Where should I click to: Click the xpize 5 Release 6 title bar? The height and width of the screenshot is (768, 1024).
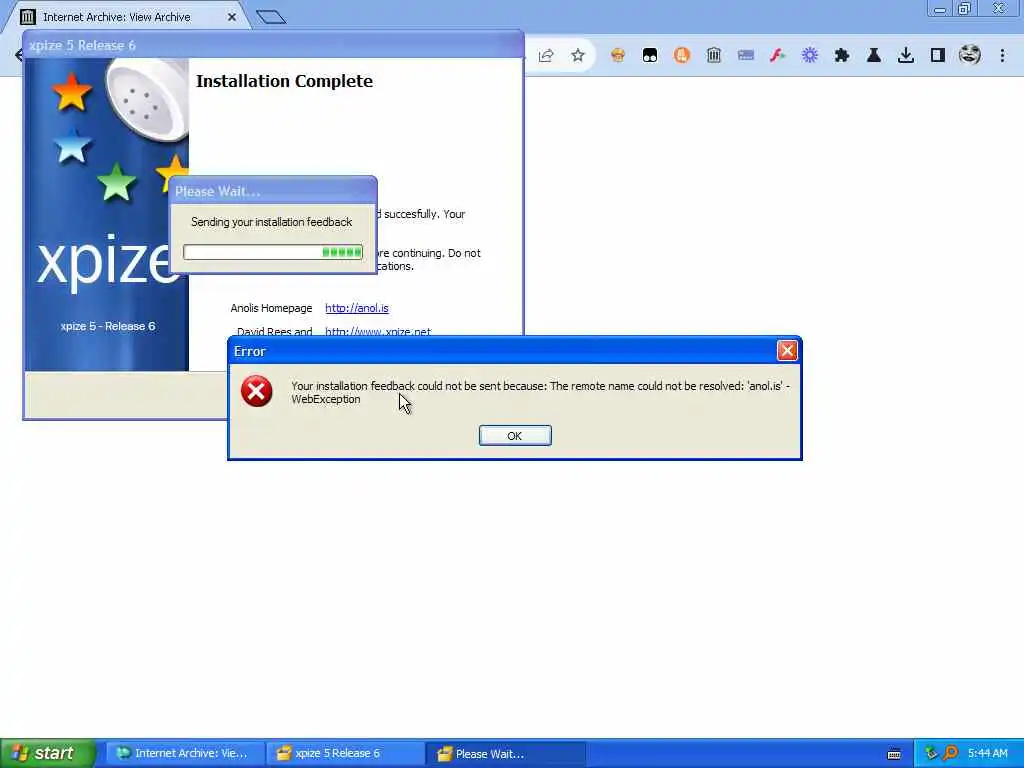(x=273, y=45)
